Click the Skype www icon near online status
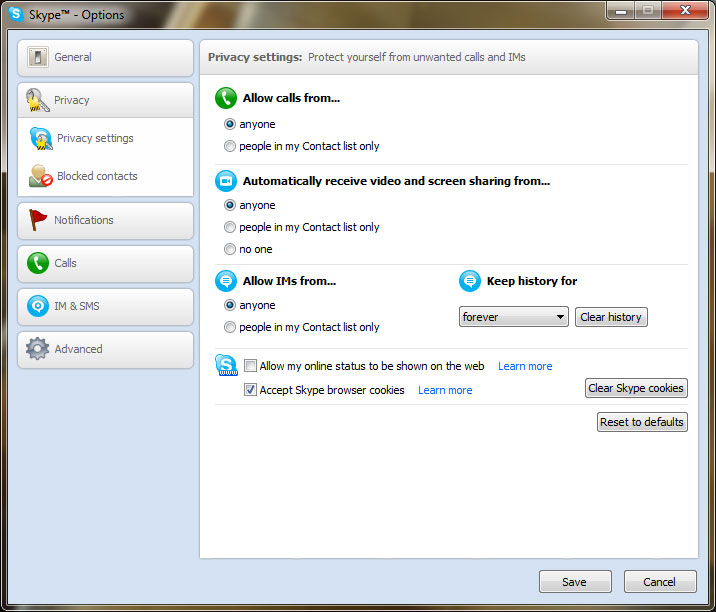 click(226, 365)
